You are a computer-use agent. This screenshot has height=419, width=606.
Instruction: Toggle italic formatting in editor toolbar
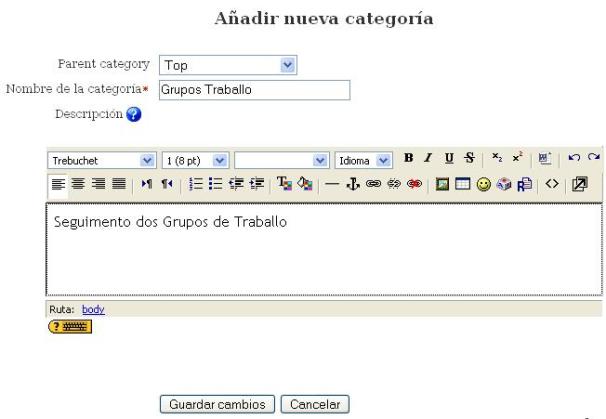click(428, 158)
